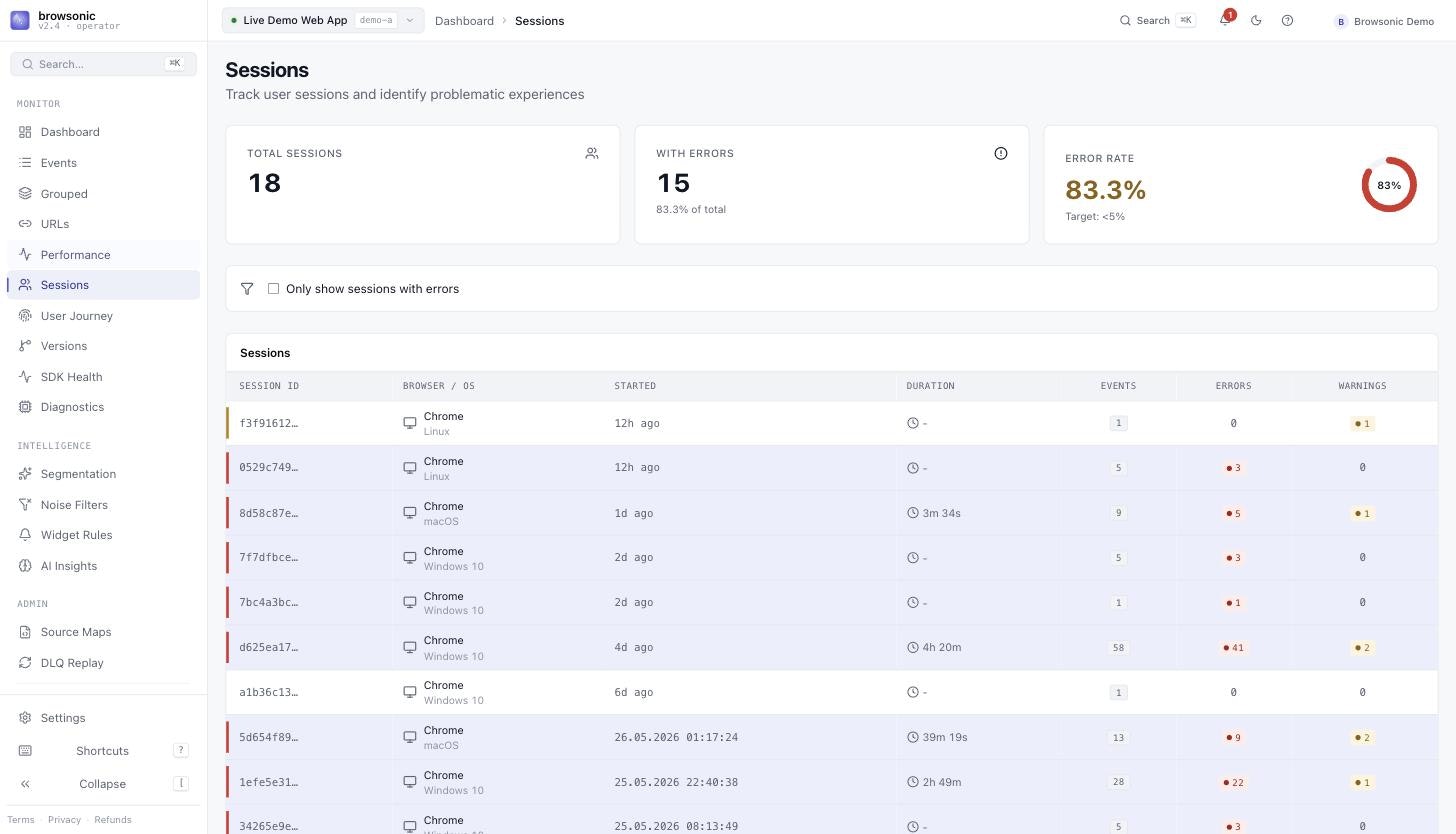Sort by the Started column header
This screenshot has width=1456, height=834.
tap(635, 386)
